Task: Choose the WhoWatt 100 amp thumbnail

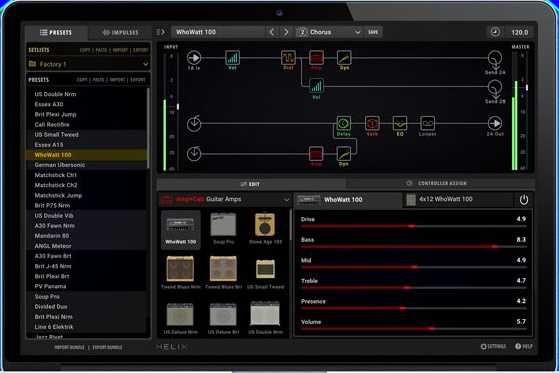Action: click(181, 230)
